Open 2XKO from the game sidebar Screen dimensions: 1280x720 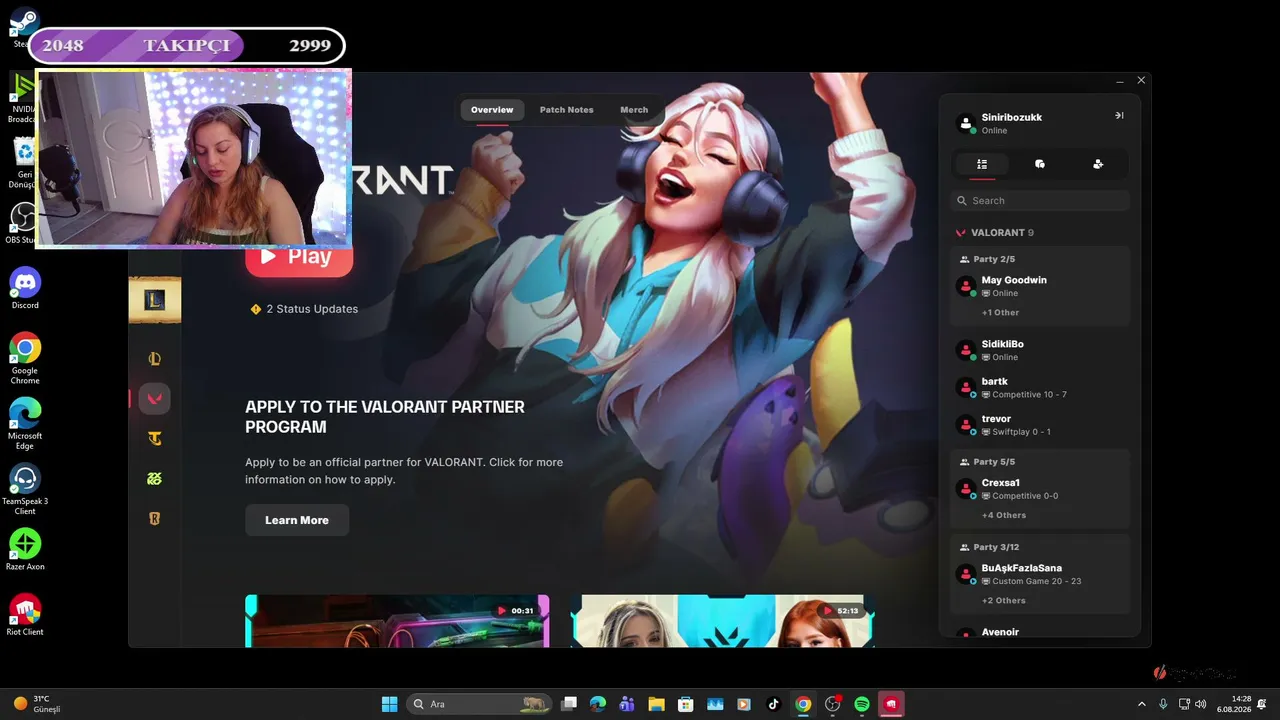pos(154,479)
